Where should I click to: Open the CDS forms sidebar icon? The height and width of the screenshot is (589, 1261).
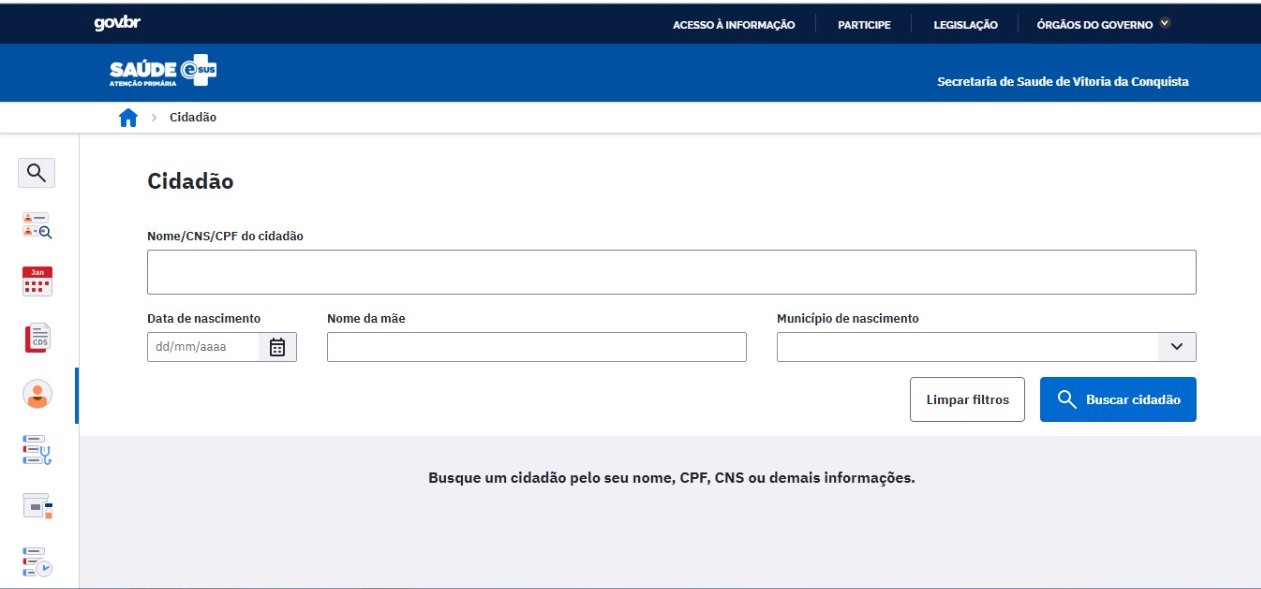(x=36, y=338)
